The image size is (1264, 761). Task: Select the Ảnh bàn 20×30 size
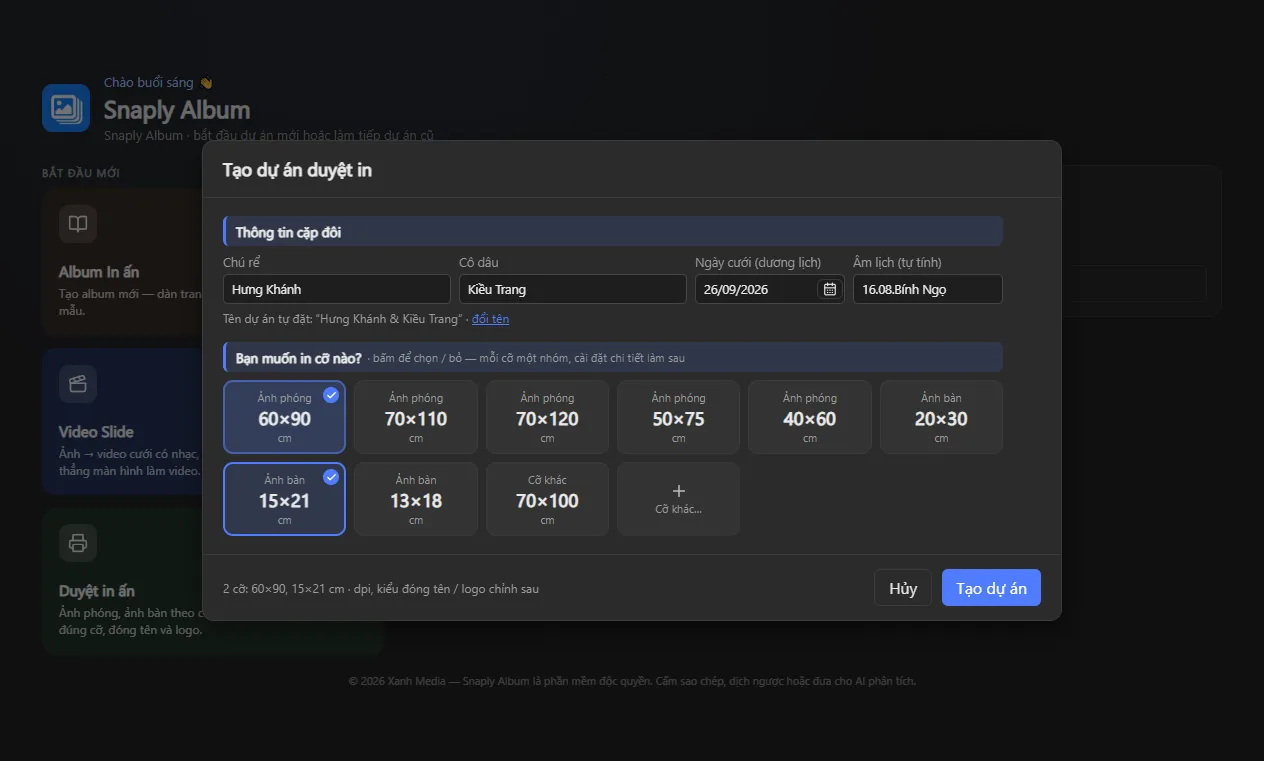pos(941,417)
